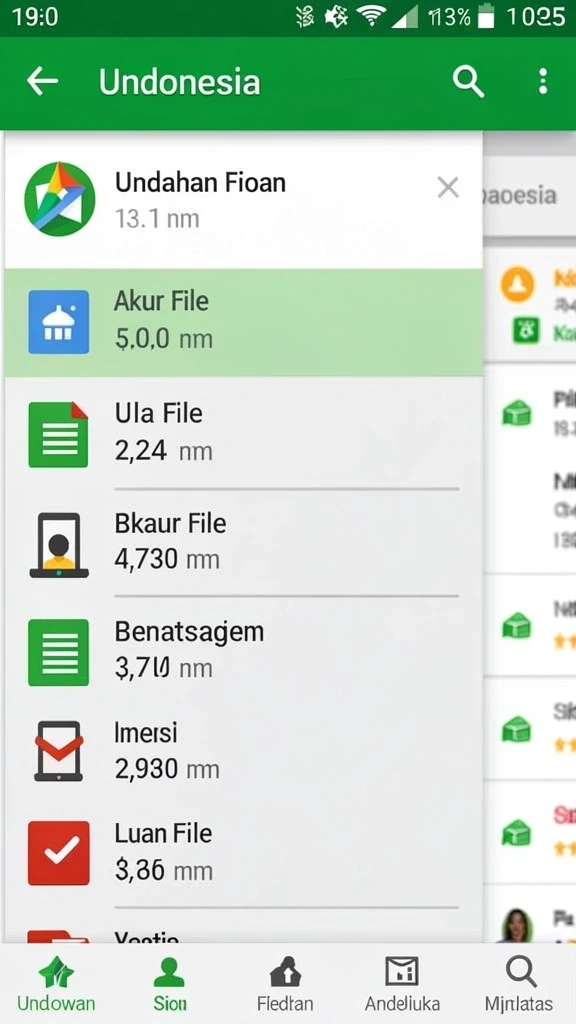576x1024 pixels.
Task: Tap the Luan File red checkmark icon
Action: pos(59,853)
